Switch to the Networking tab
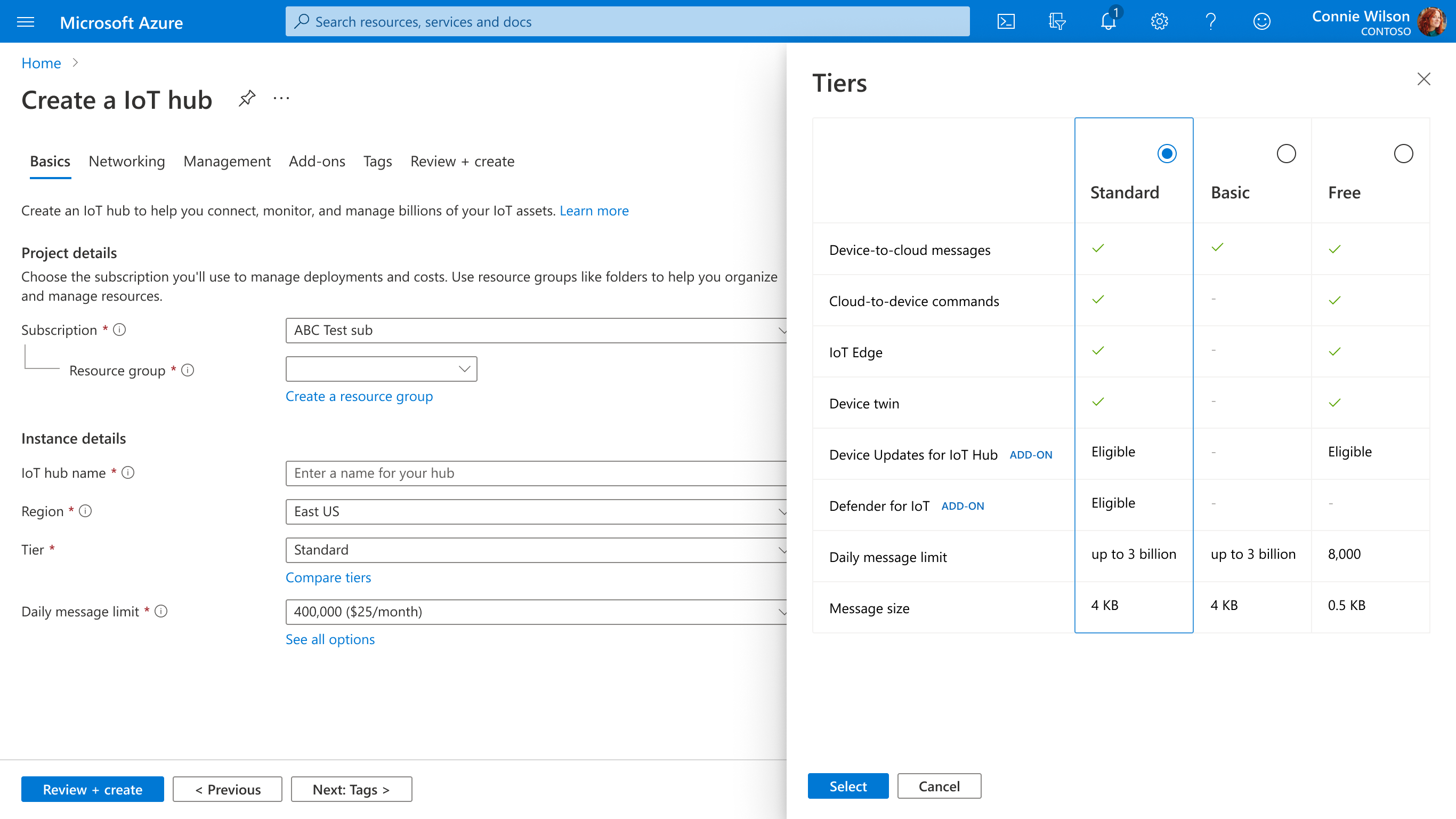This screenshot has height=819, width=1456. [127, 162]
